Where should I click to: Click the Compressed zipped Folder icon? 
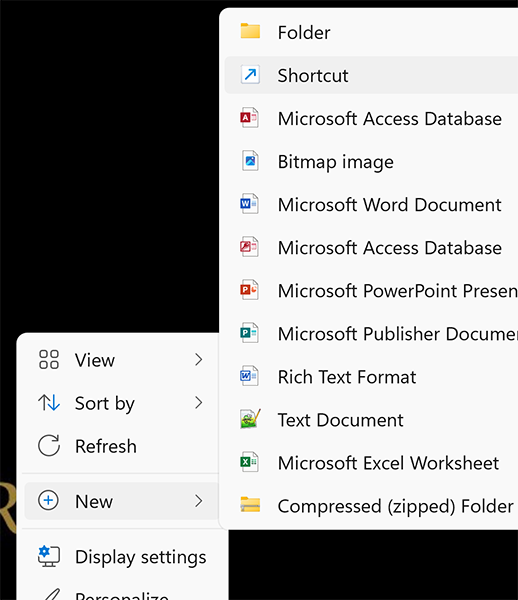point(250,505)
